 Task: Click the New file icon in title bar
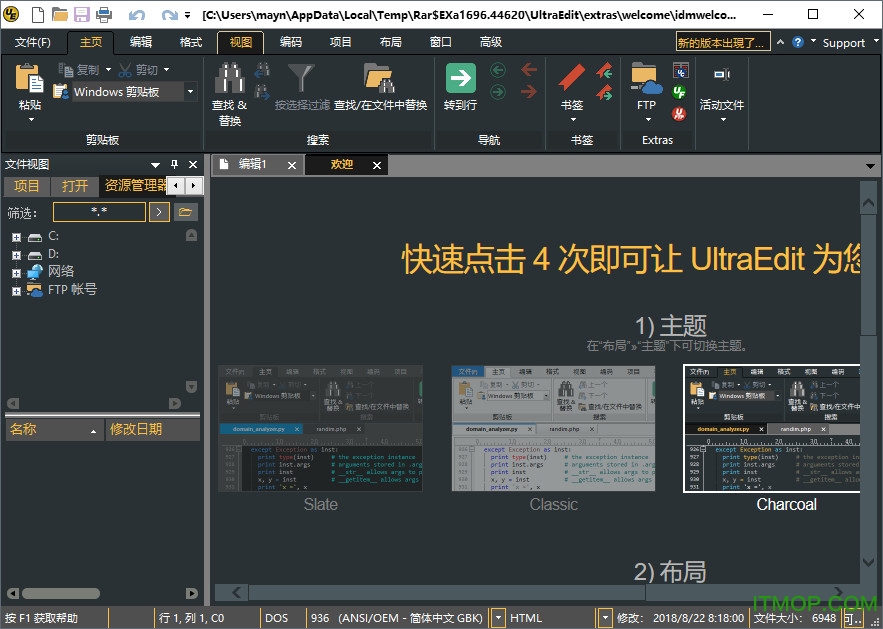click(x=38, y=14)
